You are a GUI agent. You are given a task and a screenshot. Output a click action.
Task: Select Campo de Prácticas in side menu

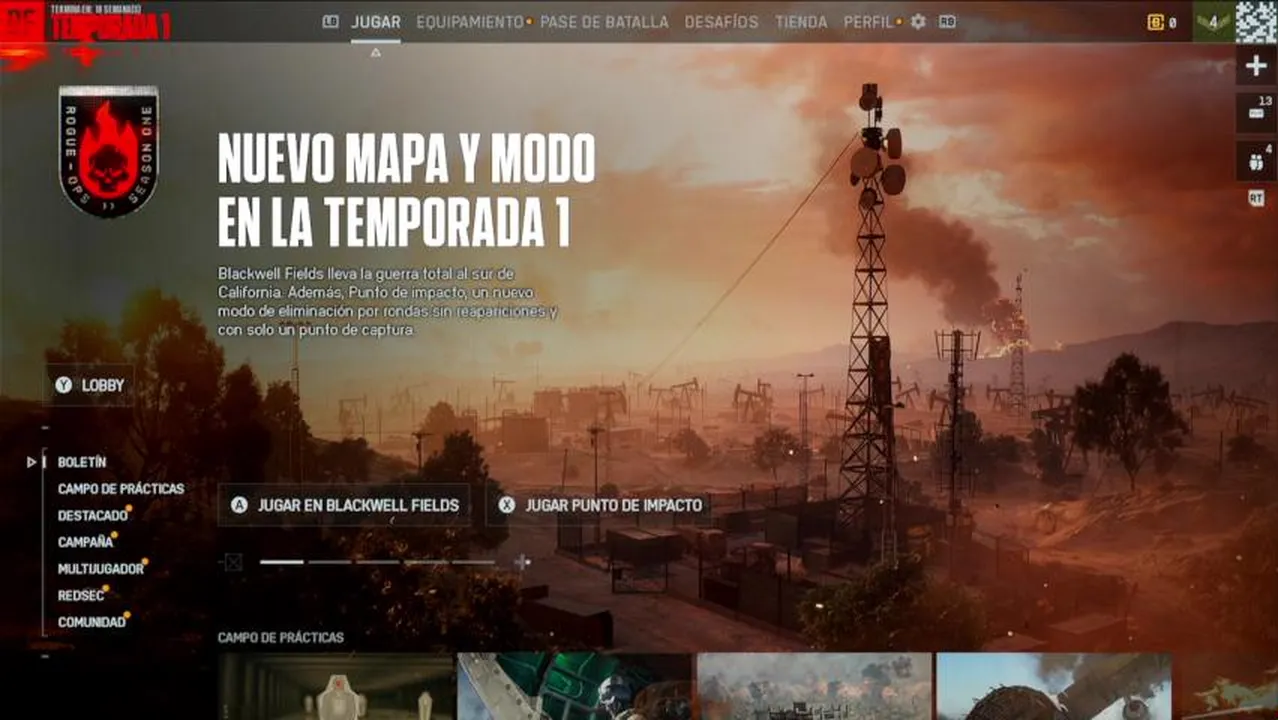pyautogui.click(x=121, y=489)
